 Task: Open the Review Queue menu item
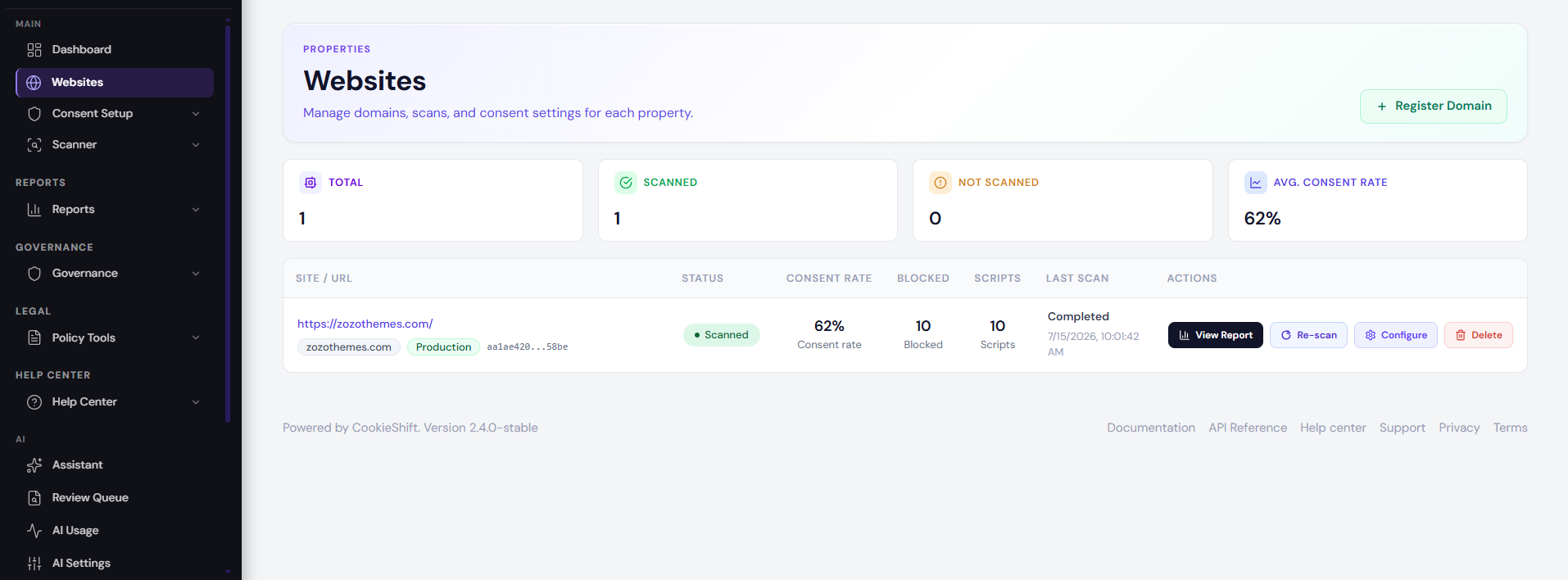[115, 498]
